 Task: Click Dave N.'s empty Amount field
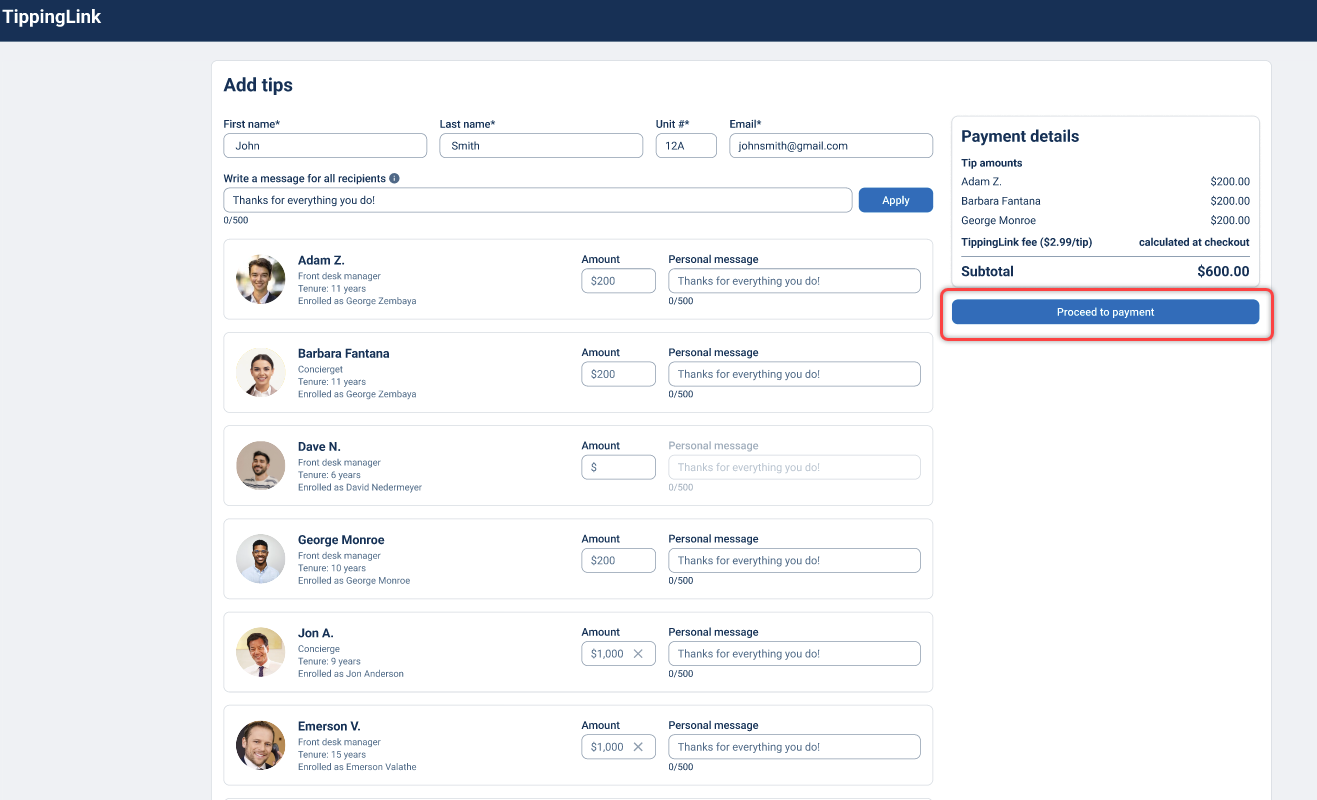point(618,467)
